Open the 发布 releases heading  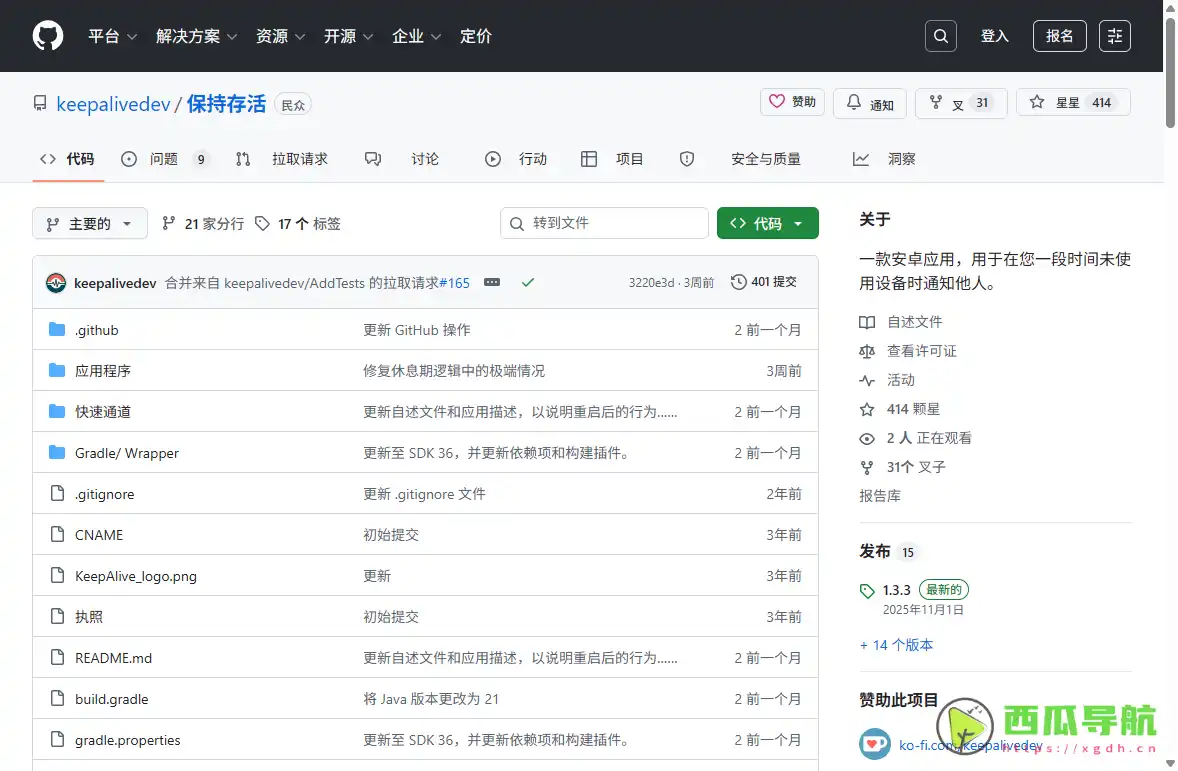pyautogui.click(x=874, y=552)
